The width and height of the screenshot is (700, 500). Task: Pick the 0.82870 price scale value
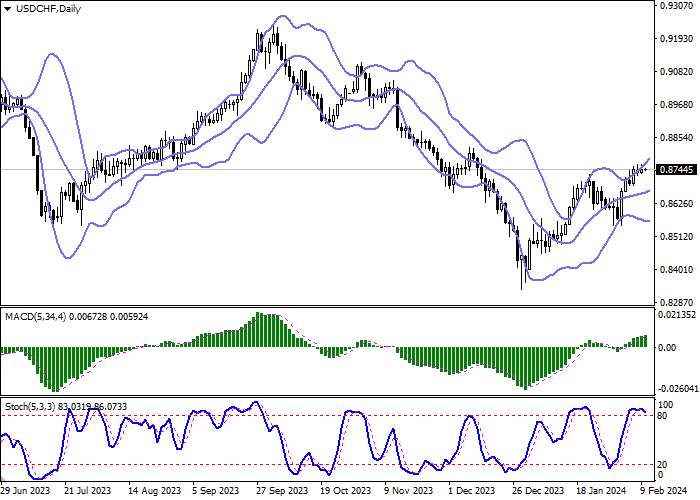[x=677, y=302]
